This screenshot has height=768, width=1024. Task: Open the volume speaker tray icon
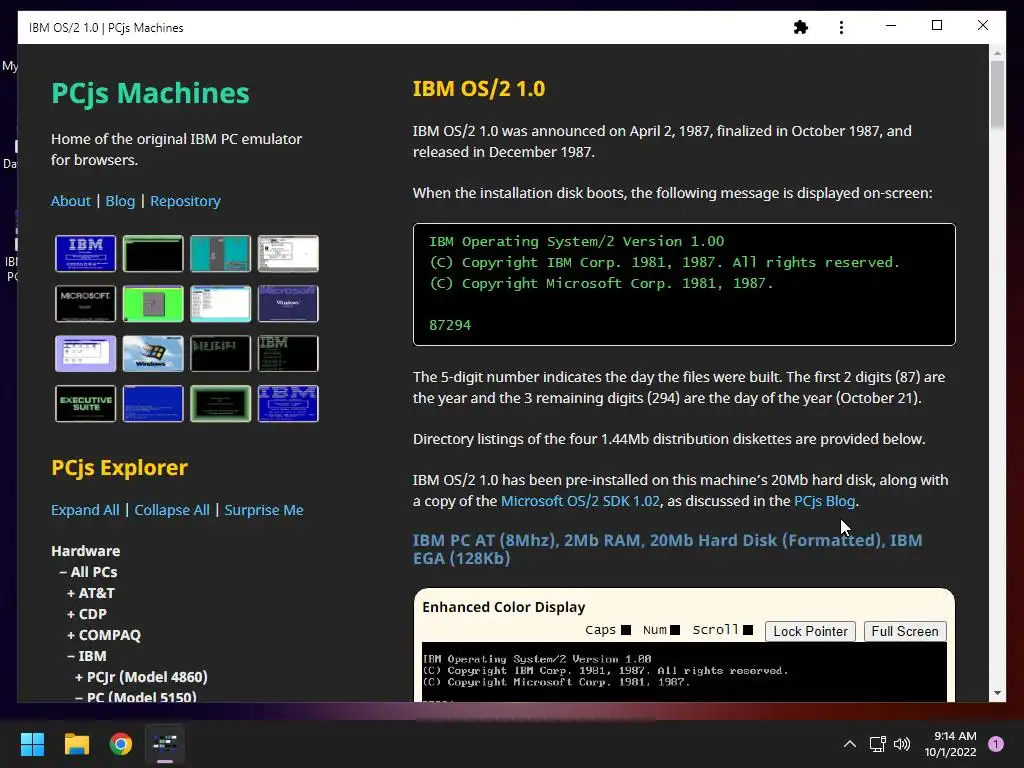click(902, 744)
